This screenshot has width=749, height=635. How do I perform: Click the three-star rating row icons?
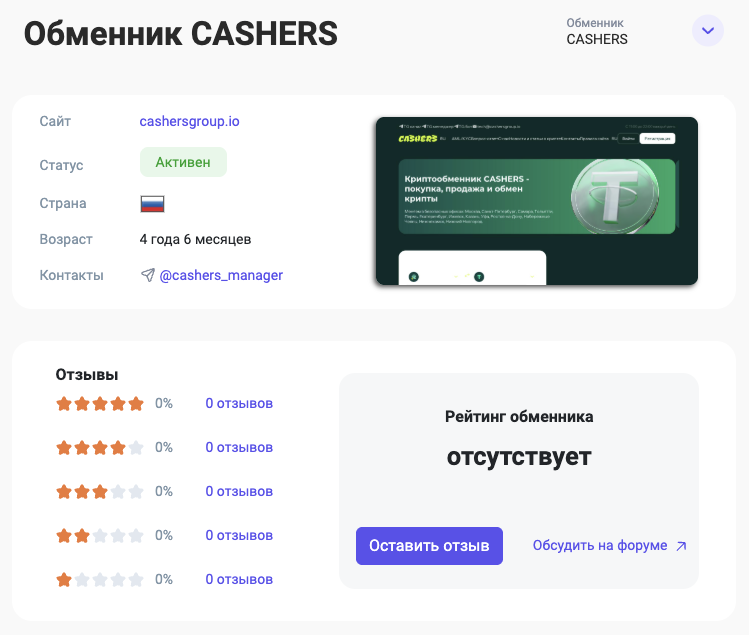coord(100,492)
